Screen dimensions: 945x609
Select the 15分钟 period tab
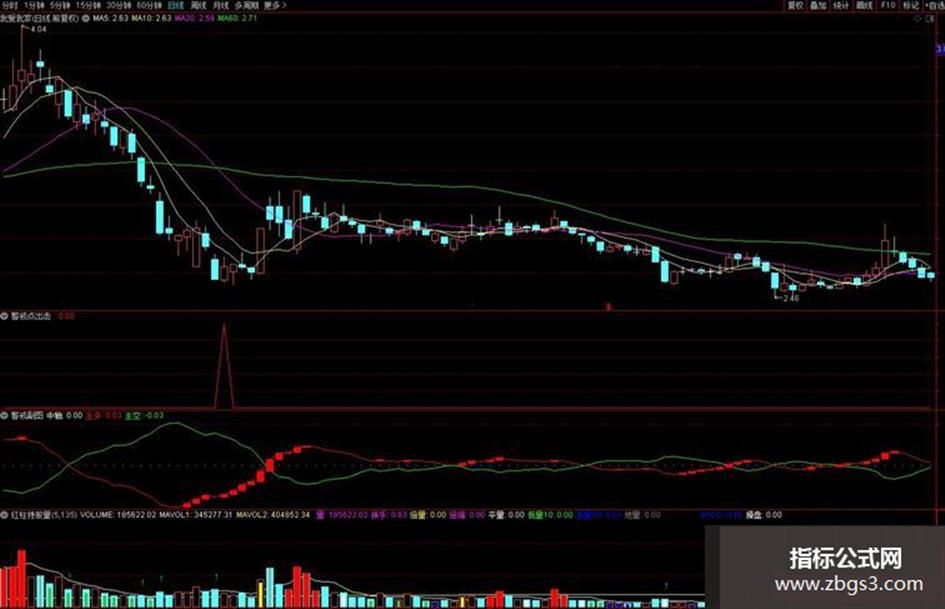click(x=88, y=5)
